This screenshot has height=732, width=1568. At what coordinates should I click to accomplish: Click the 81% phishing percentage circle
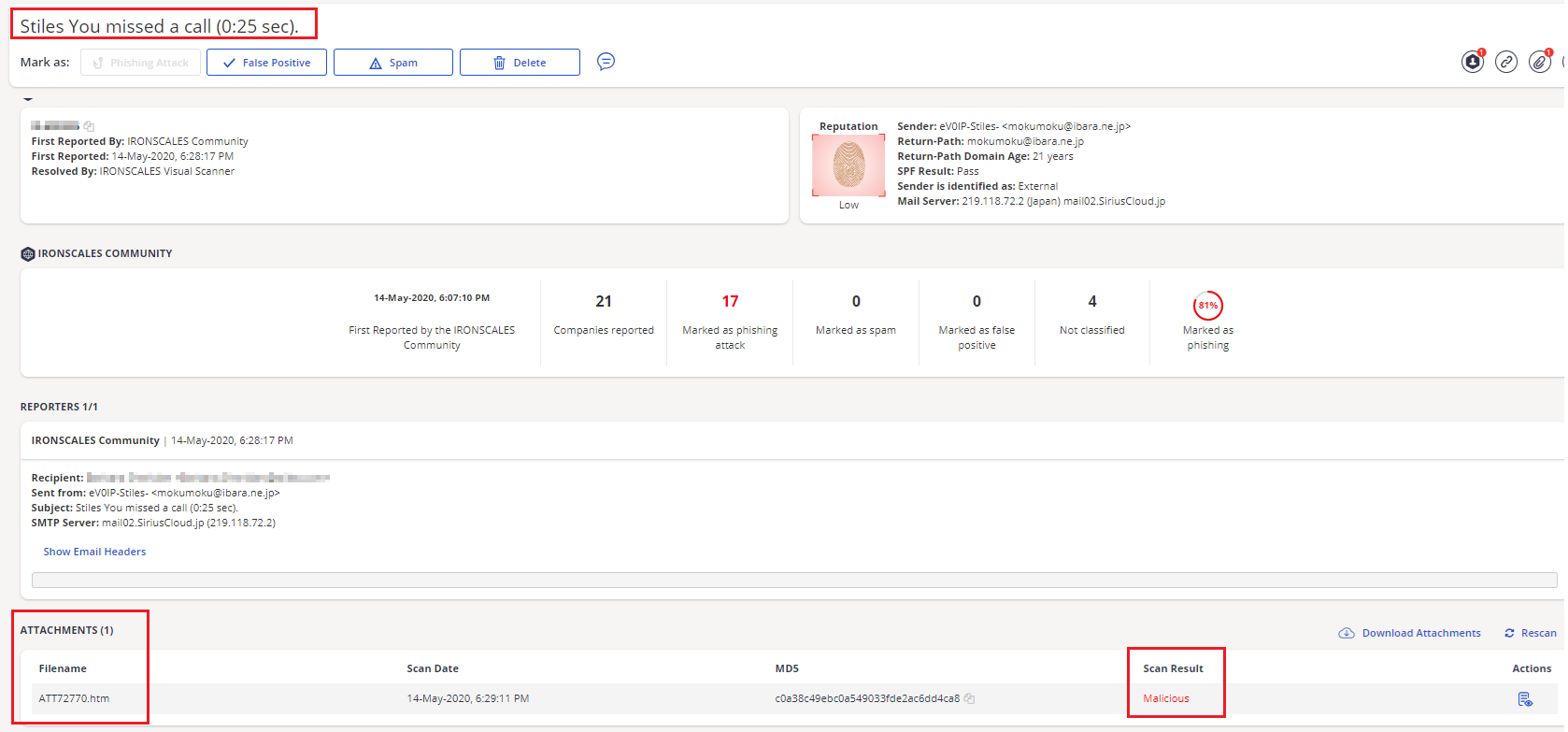[1208, 305]
